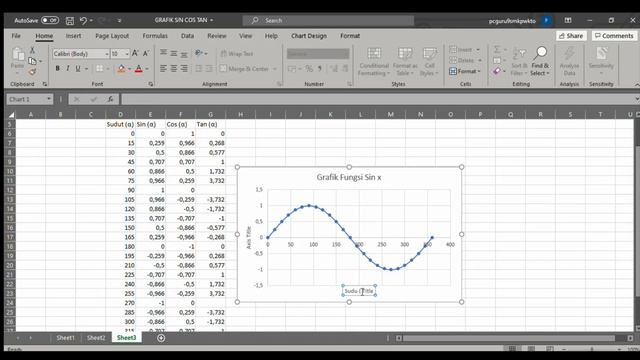Switch to the Page Layout tab
The image size is (640, 360).
pyautogui.click(x=112, y=36)
